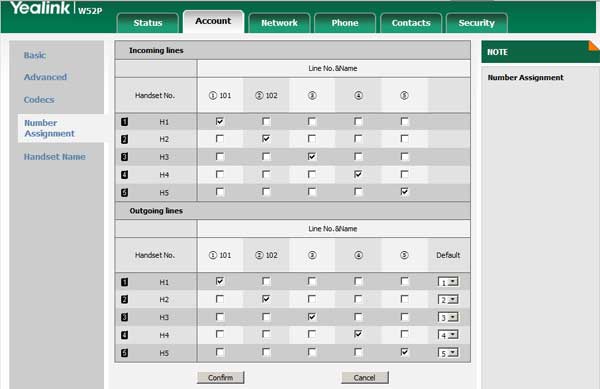Check outgoing line 5 for H4

coord(404,334)
